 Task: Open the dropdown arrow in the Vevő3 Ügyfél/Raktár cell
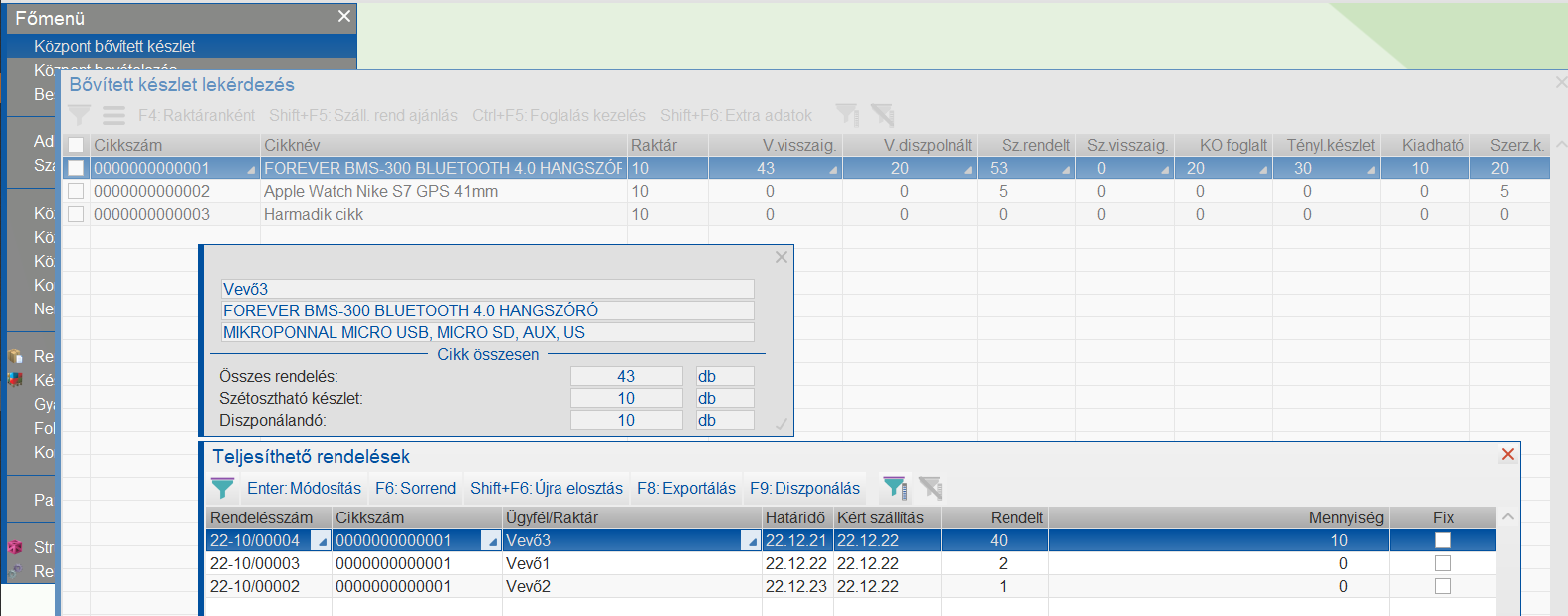751,541
